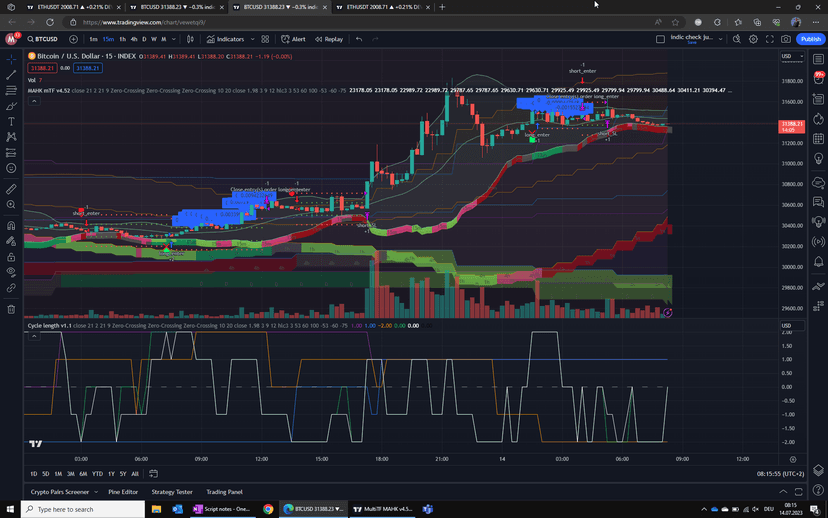
Task: Expand the Crypto Pairs Screener dropdown
Action: [96, 492]
